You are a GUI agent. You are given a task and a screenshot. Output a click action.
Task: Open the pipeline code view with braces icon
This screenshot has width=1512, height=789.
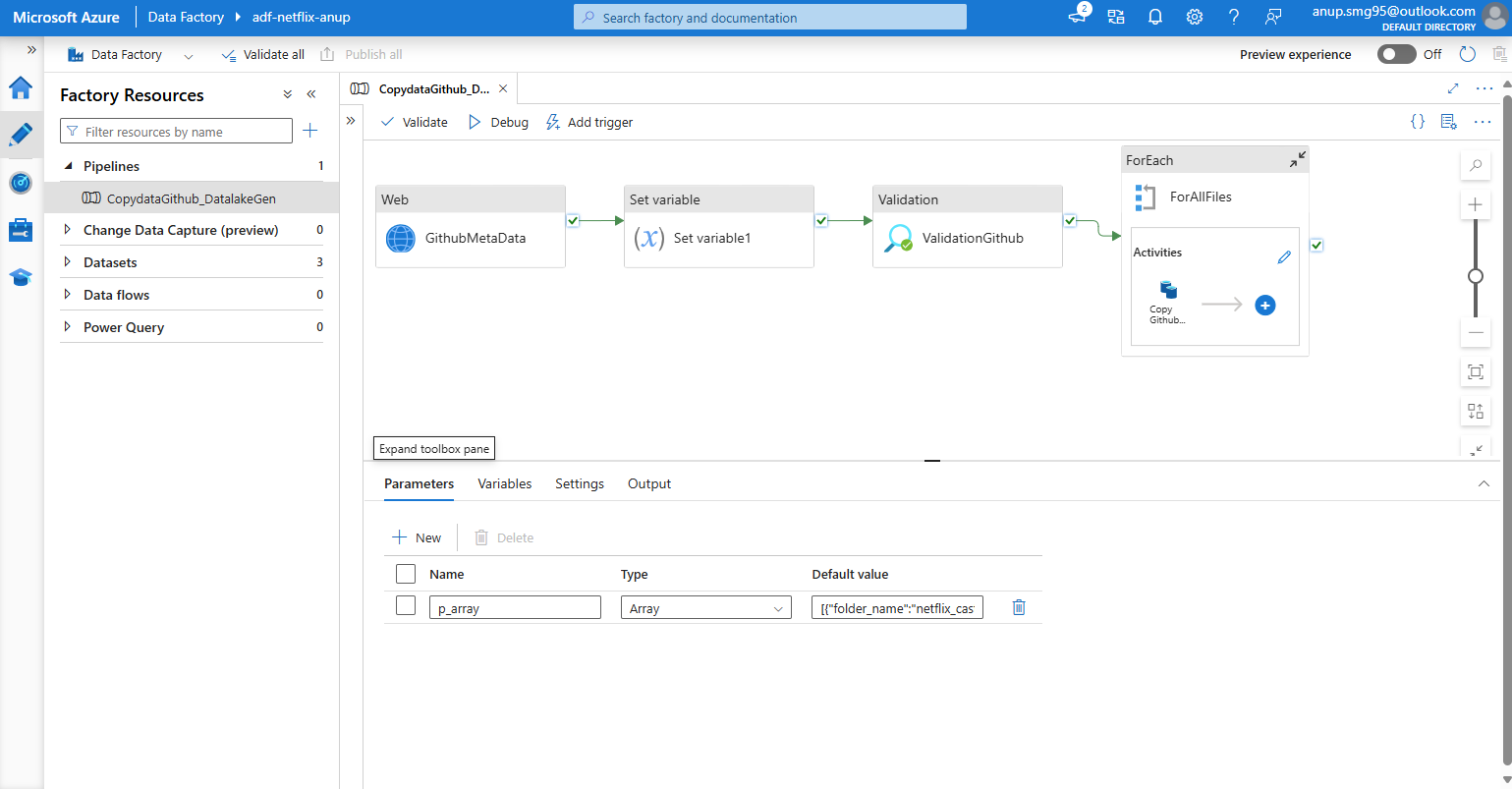pos(1418,121)
